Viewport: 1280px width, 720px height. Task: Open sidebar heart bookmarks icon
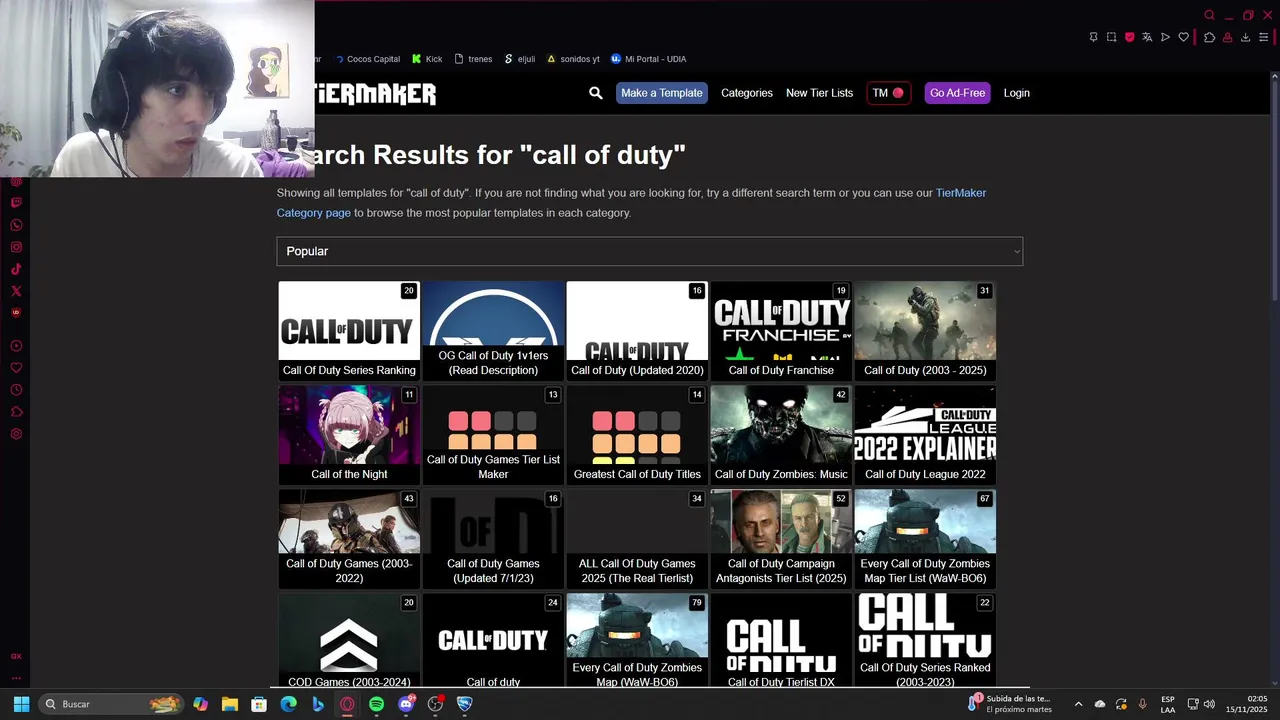16,368
